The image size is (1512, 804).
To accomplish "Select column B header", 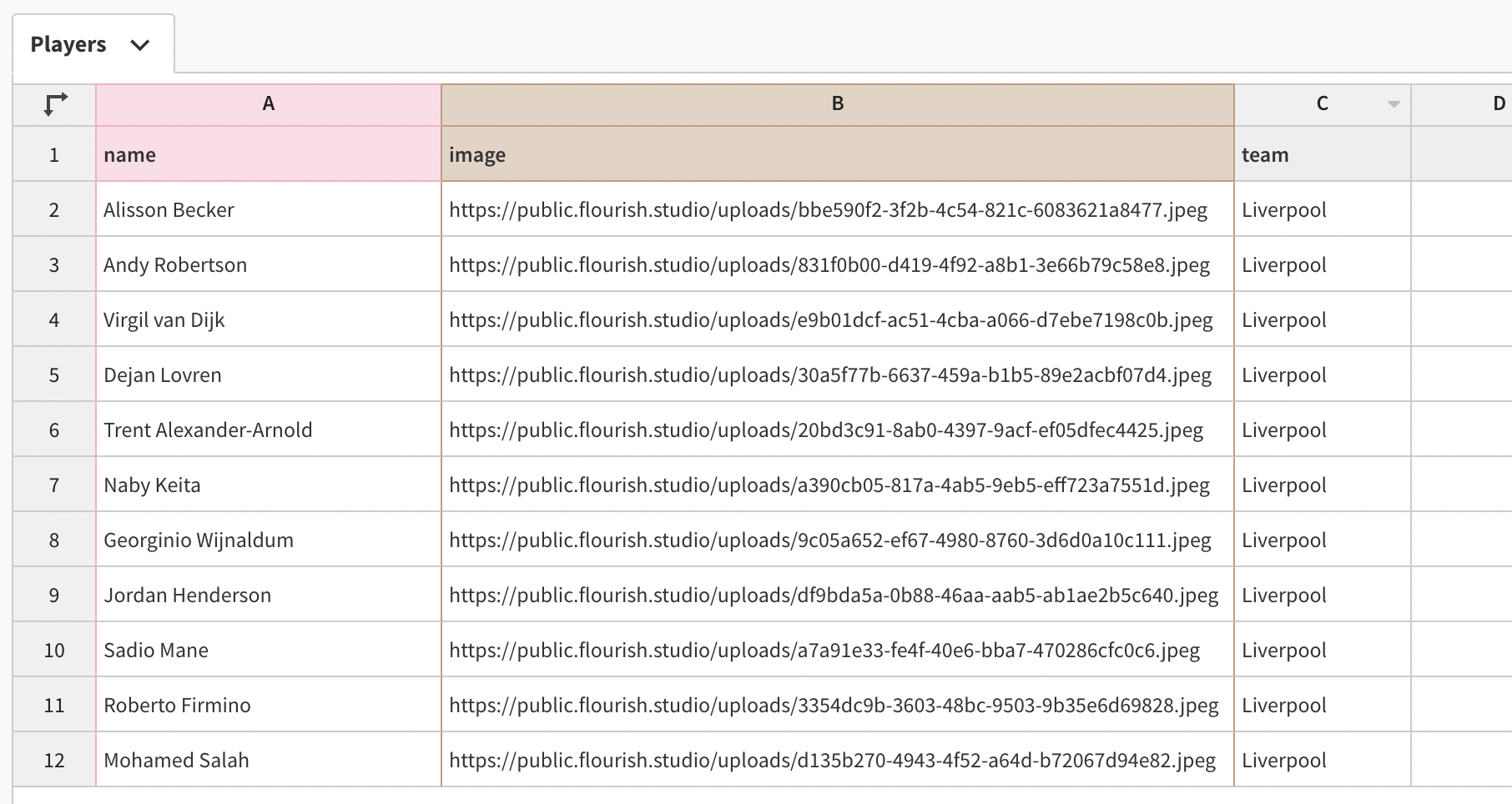I will tap(838, 104).
